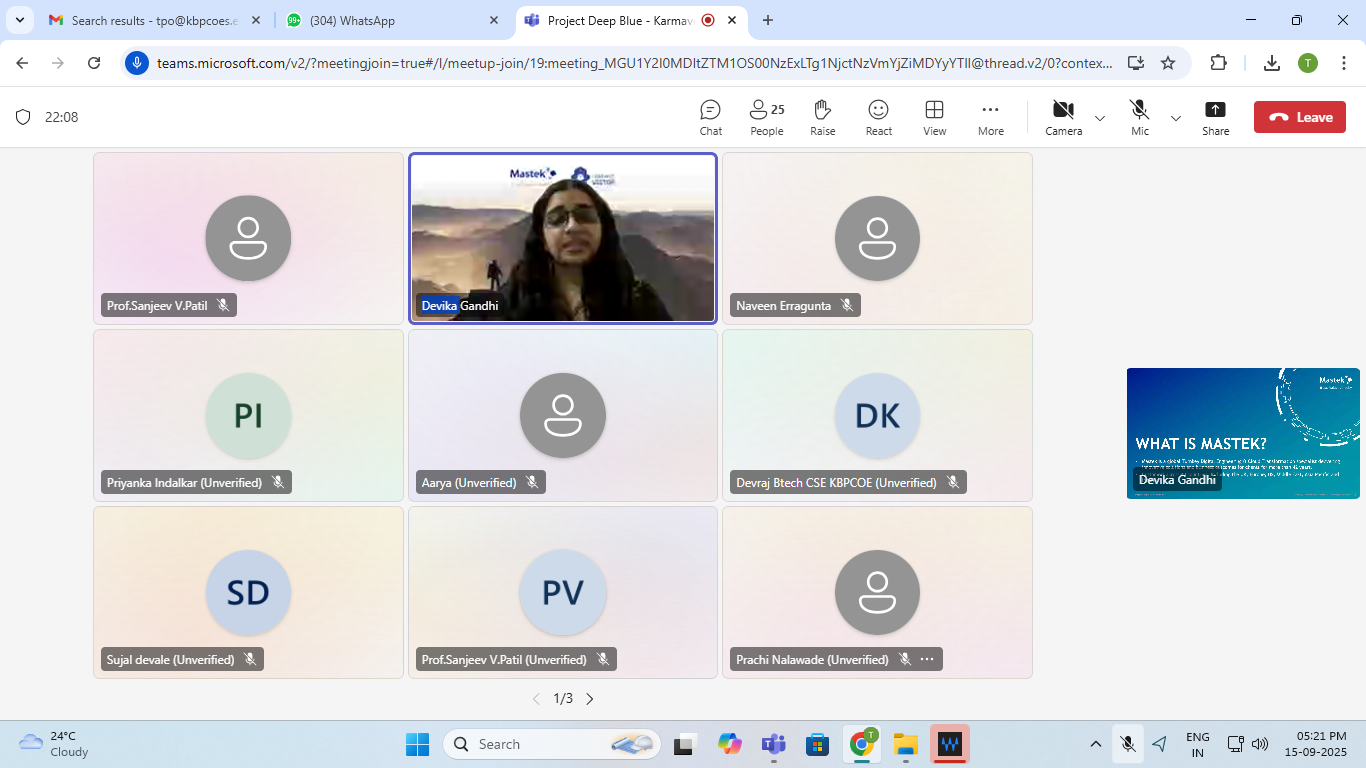Image resolution: width=1366 pixels, height=768 pixels.
Task: Open the React emoji menu
Action: 878,117
